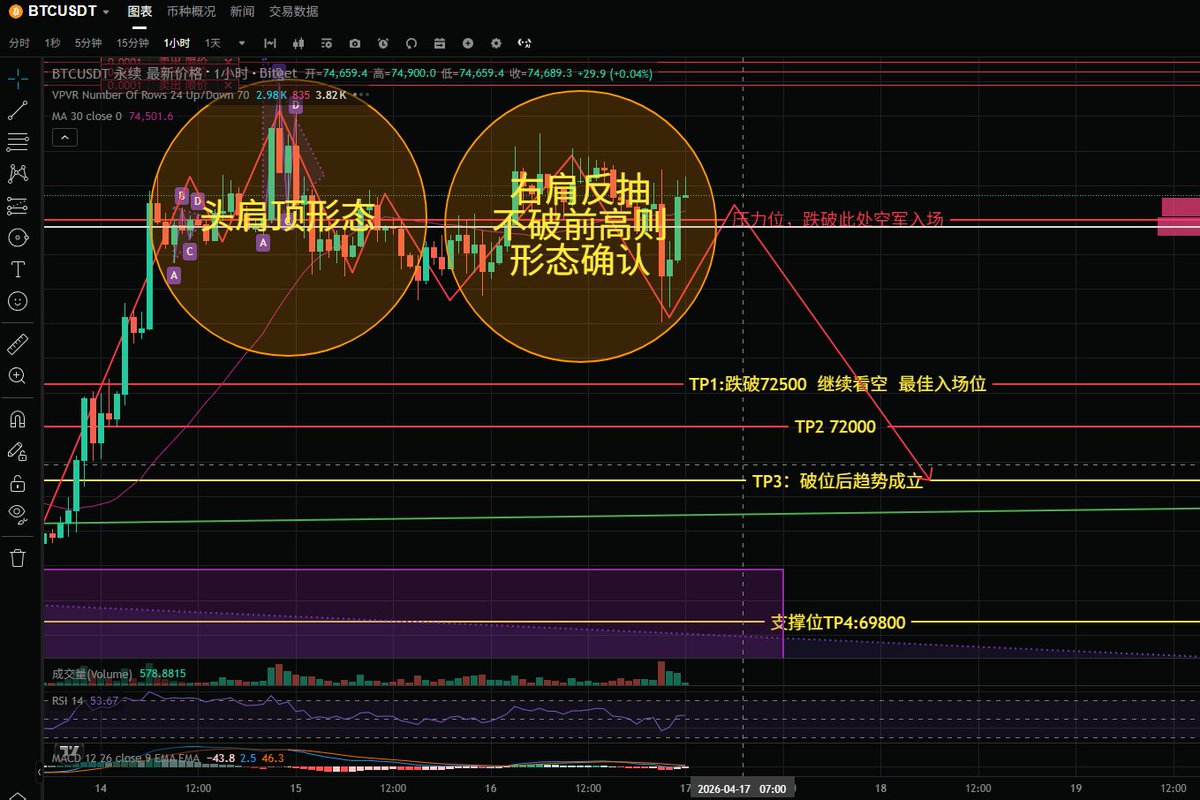The height and width of the screenshot is (800, 1200).
Task: Open the emoji icons tool
Action: tap(17, 300)
